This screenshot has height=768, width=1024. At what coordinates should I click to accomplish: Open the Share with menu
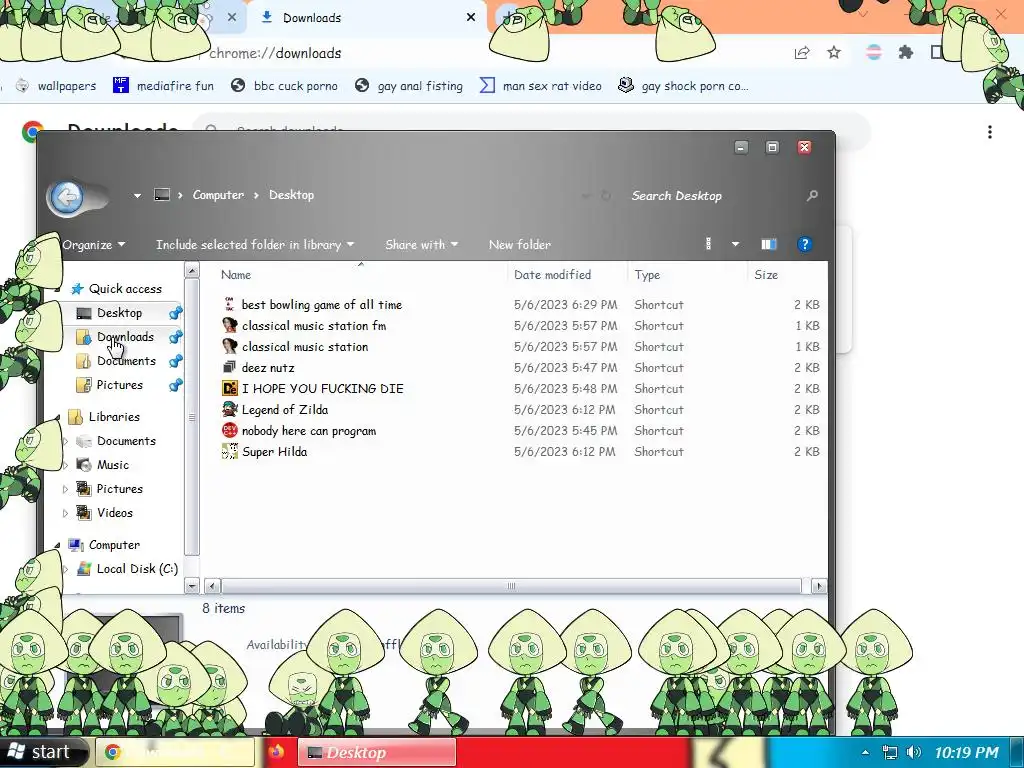point(421,245)
